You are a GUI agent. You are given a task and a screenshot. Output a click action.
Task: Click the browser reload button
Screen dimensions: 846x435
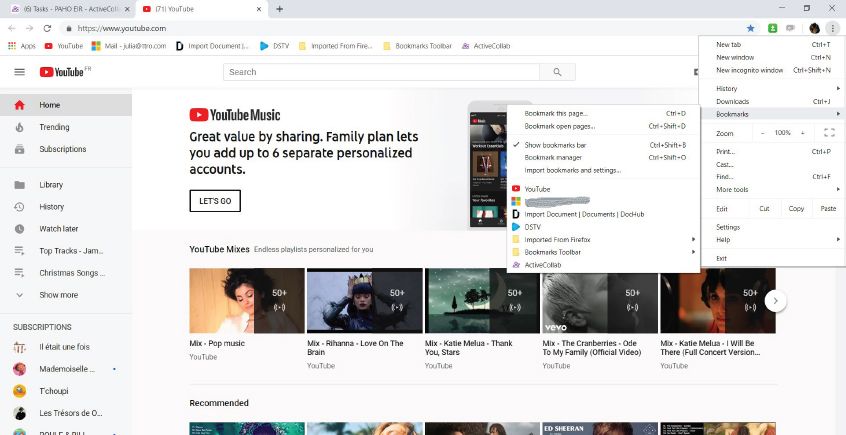pyautogui.click(x=45, y=29)
